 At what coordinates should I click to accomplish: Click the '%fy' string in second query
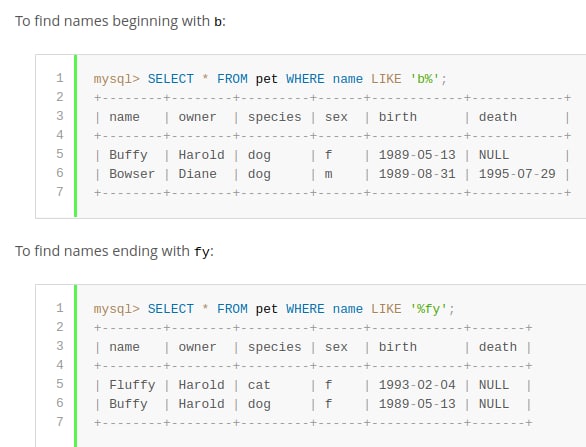[428, 309]
